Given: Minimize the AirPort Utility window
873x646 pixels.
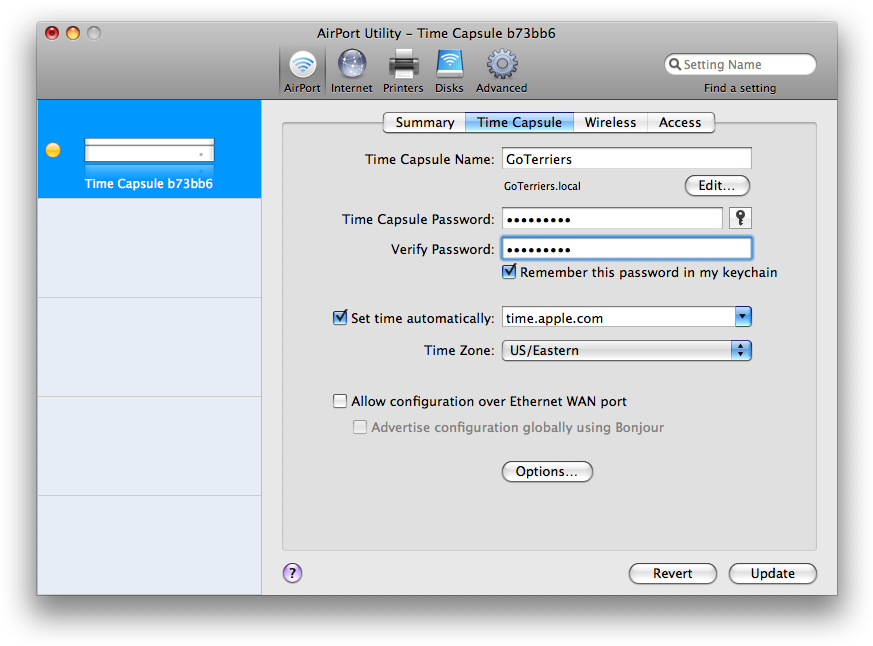Looking at the screenshot, I should pyautogui.click(x=73, y=33).
